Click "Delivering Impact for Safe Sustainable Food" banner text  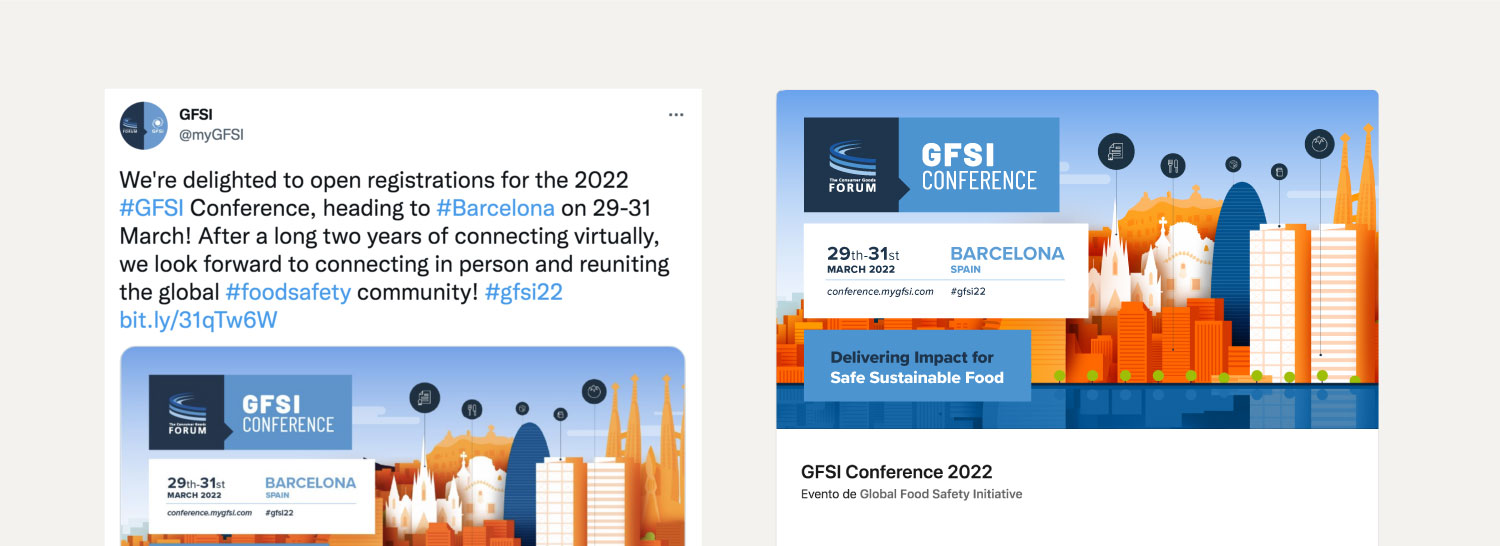tap(917, 367)
